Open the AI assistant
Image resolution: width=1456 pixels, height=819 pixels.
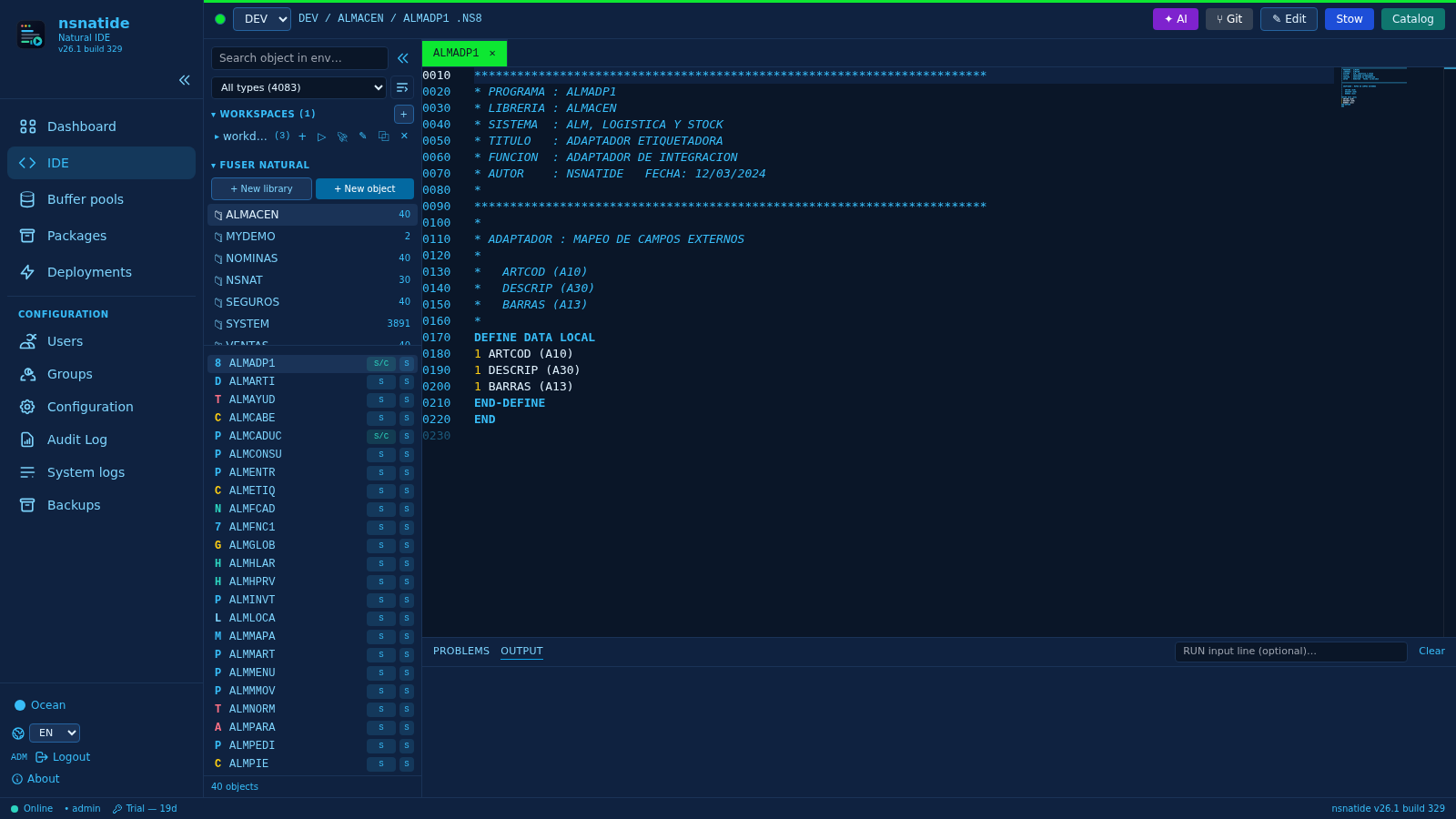pyautogui.click(x=1176, y=19)
